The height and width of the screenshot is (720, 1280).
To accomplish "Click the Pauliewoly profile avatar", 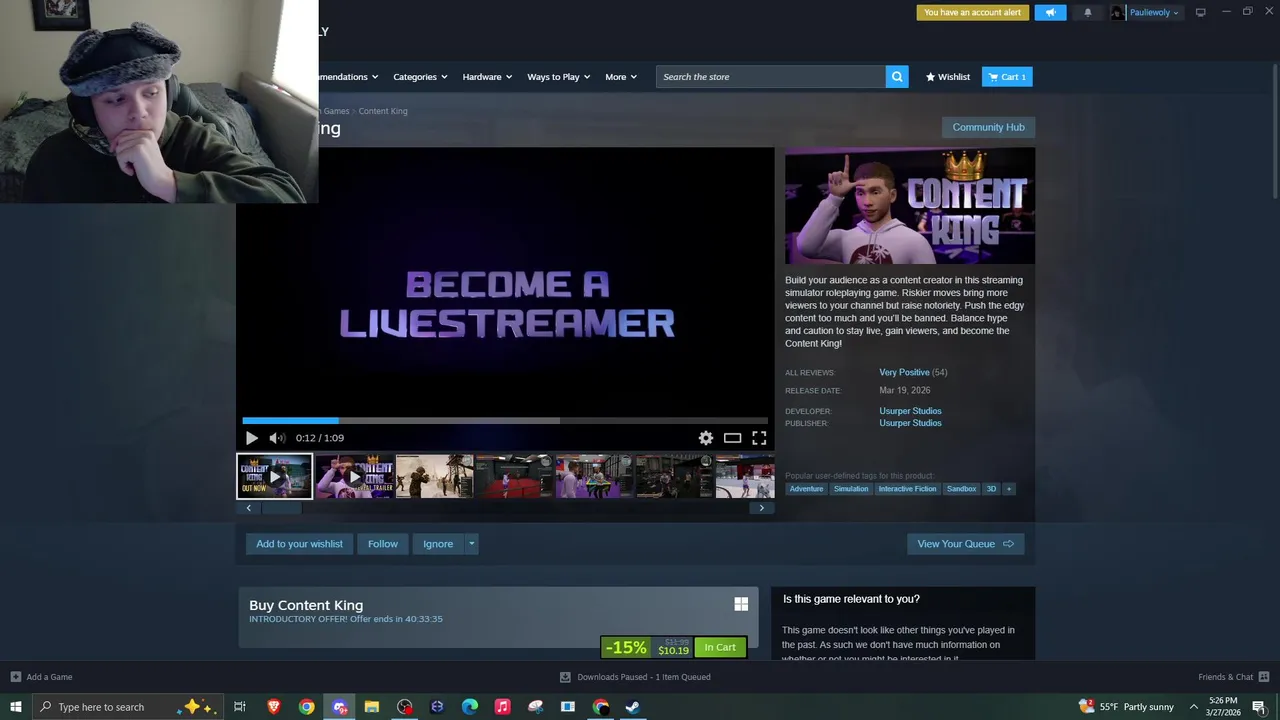I will click(1118, 12).
